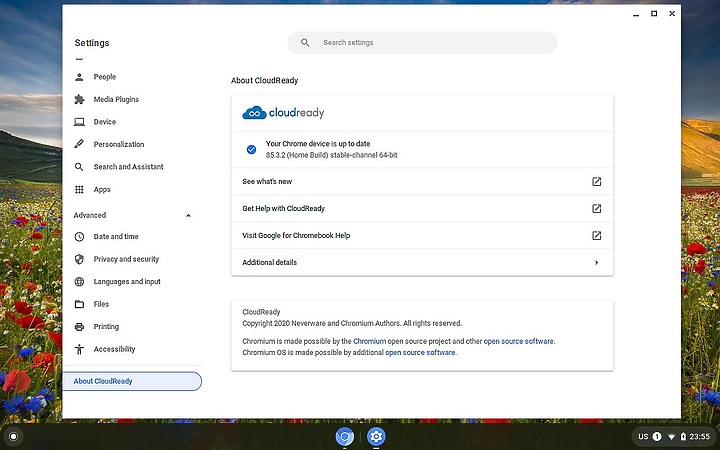Viewport: 720px width, 450px height.
Task: Click the Printing printer icon
Action: [x=79, y=326]
